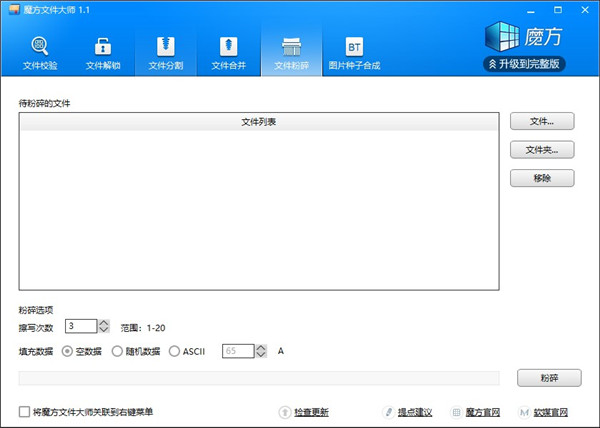The width and height of the screenshot is (600, 428).
Task: Open the 文件解锁 file unlock tool
Action: point(103,53)
